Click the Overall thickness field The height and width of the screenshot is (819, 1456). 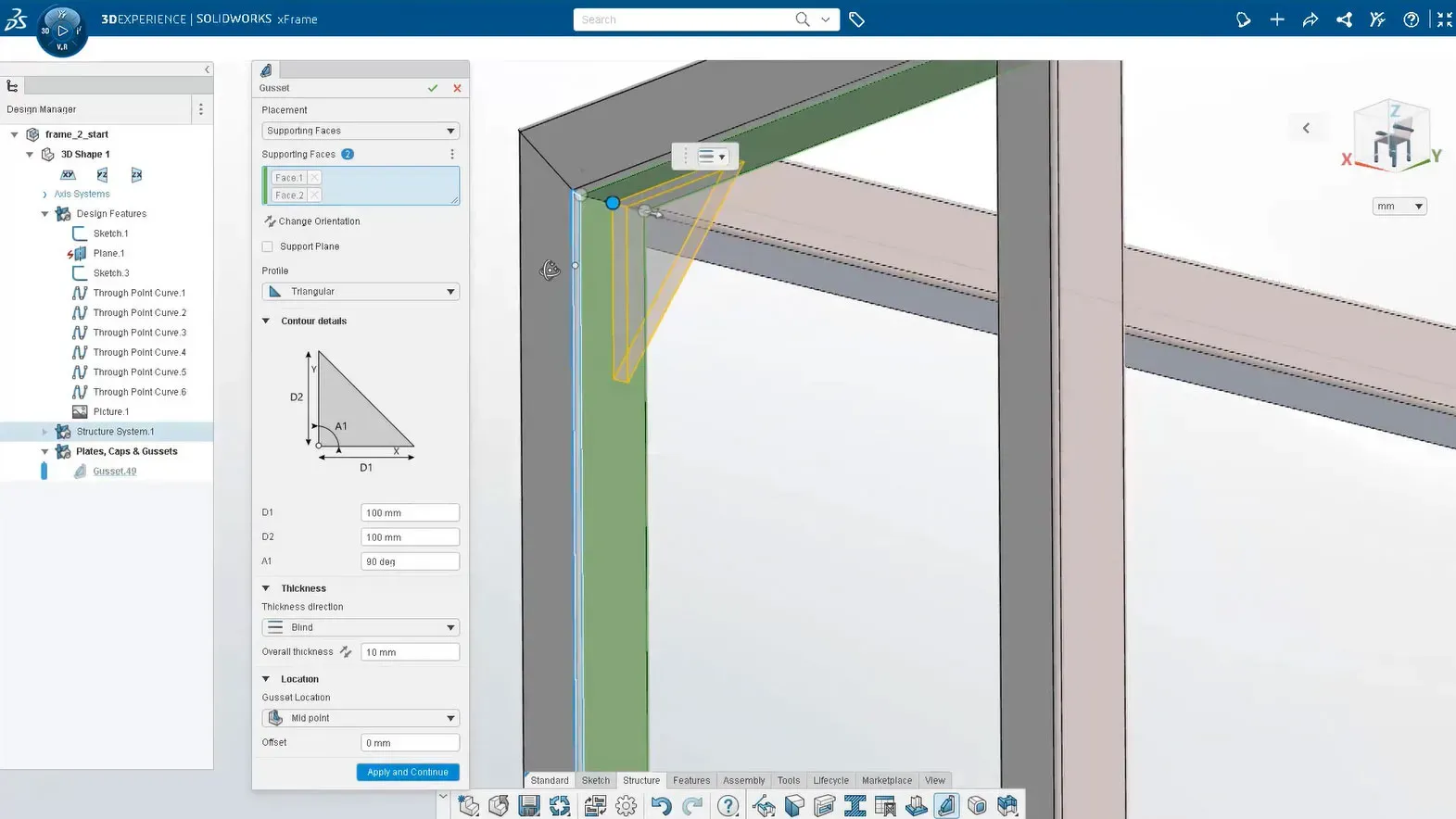click(410, 652)
